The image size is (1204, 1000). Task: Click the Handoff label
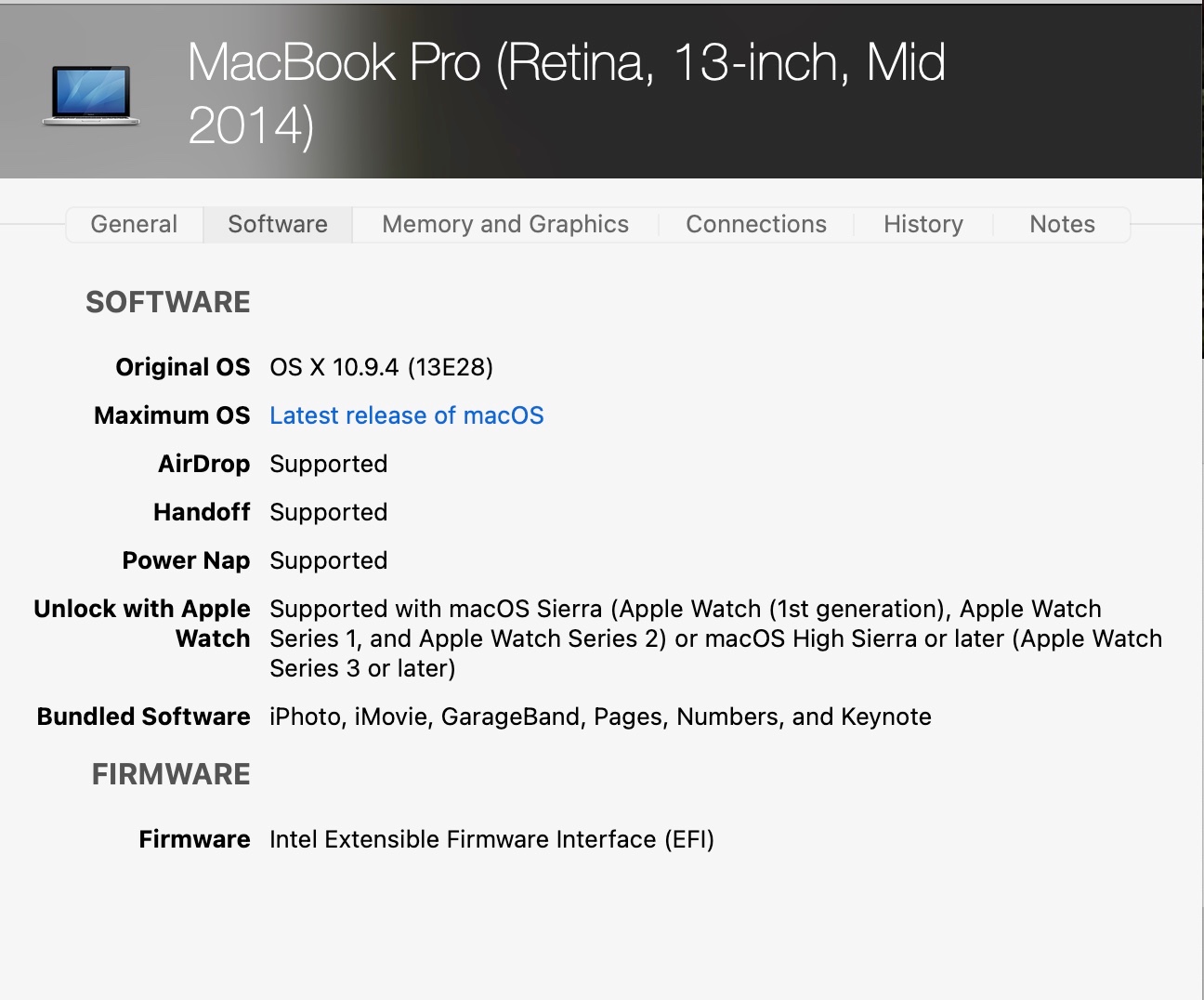click(x=202, y=512)
